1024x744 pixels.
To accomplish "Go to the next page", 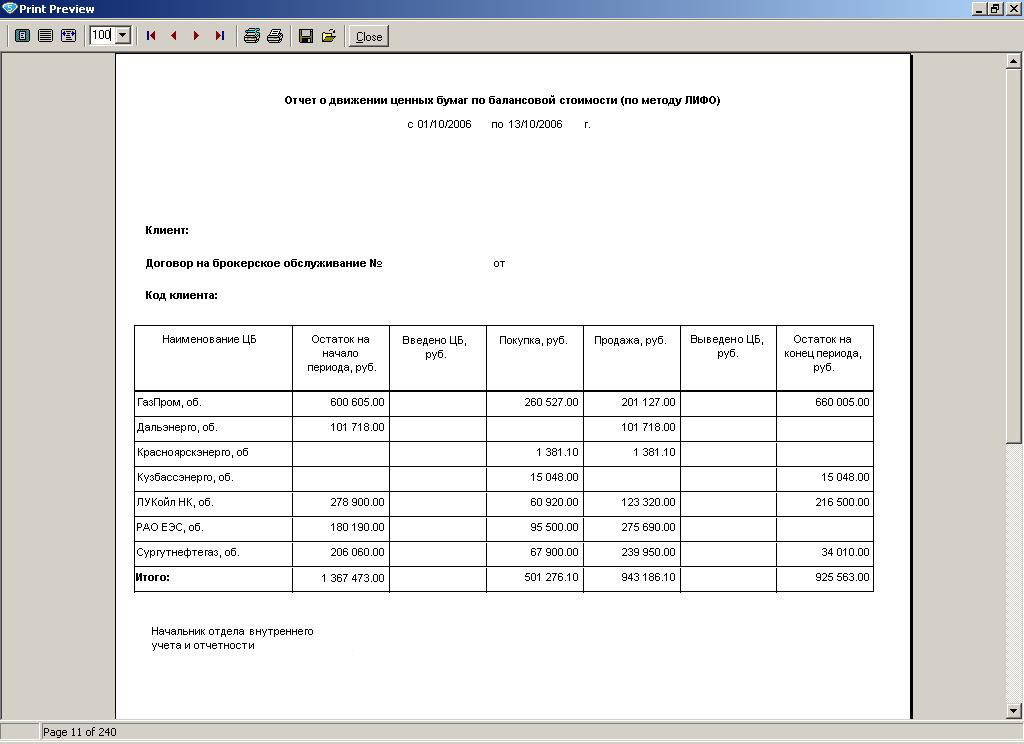I will click(x=197, y=35).
